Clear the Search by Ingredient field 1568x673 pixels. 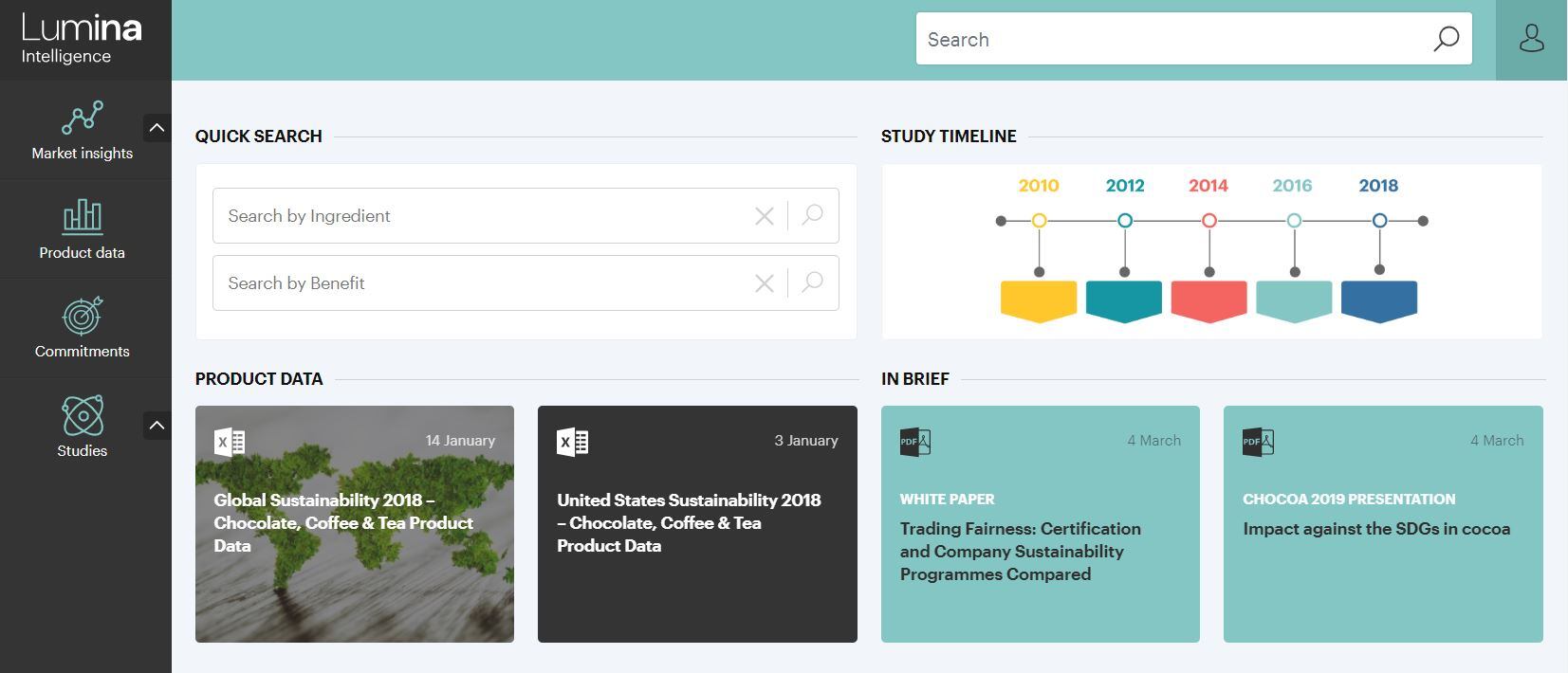point(764,216)
